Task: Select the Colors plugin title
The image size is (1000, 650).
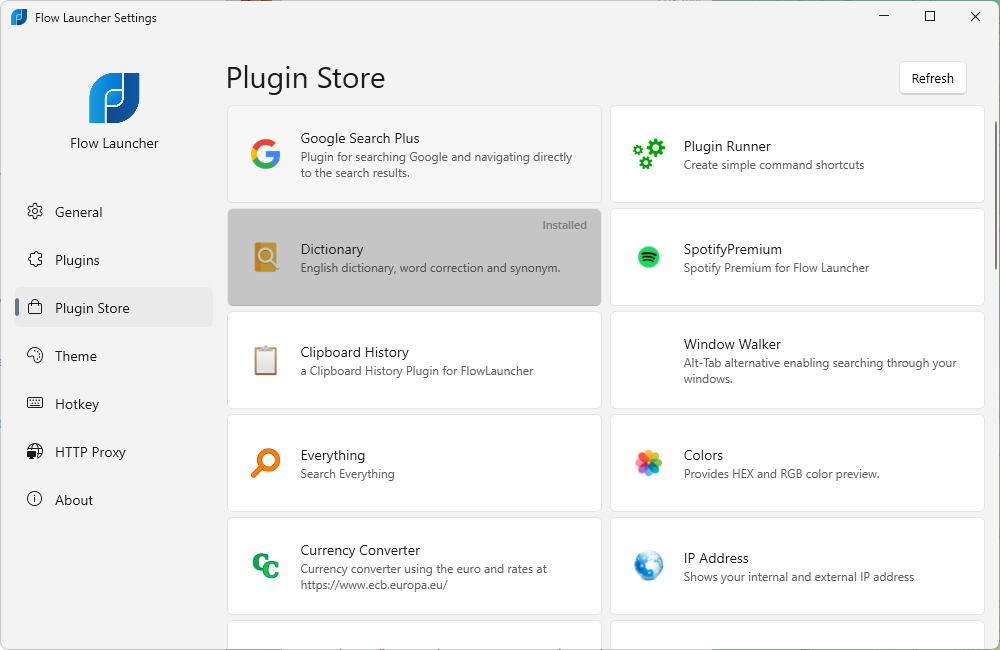Action: [703, 455]
